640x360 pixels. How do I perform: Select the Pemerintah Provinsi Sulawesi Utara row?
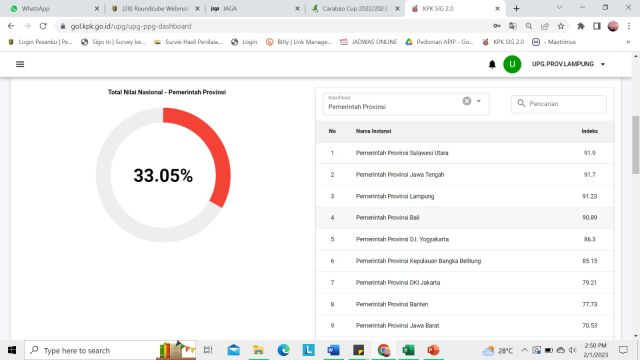(x=465, y=153)
